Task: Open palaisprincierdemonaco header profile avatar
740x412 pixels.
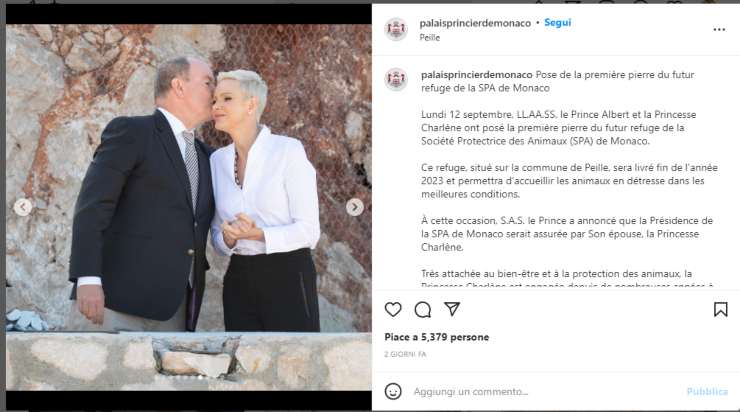Action: [x=396, y=29]
